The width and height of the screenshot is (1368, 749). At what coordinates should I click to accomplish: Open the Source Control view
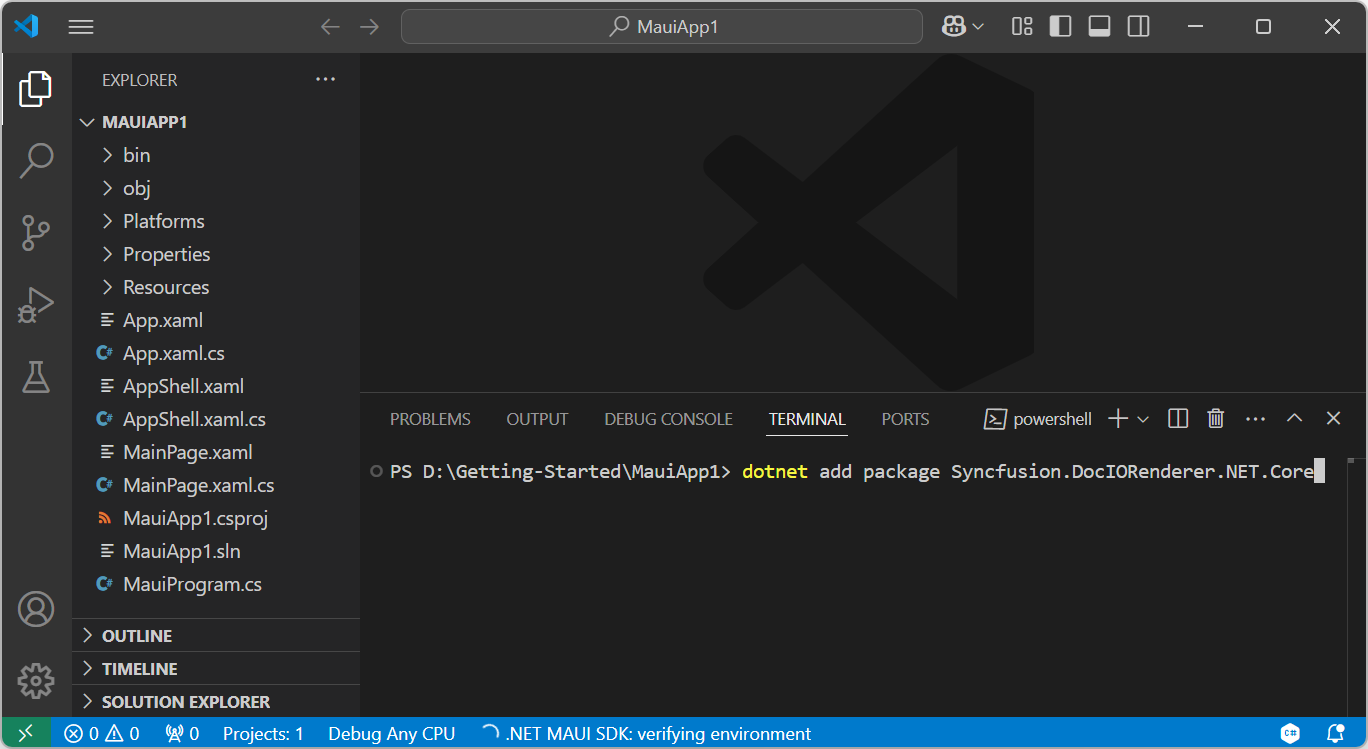coord(36,233)
